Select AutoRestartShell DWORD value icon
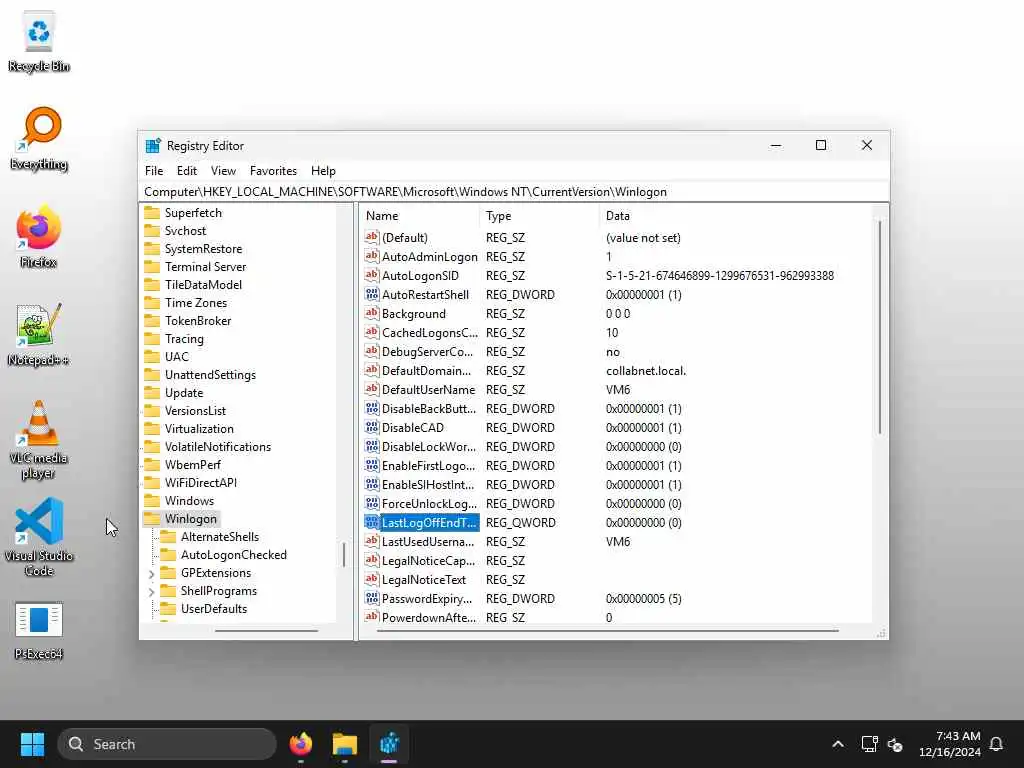This screenshot has height=768, width=1024. 372,294
